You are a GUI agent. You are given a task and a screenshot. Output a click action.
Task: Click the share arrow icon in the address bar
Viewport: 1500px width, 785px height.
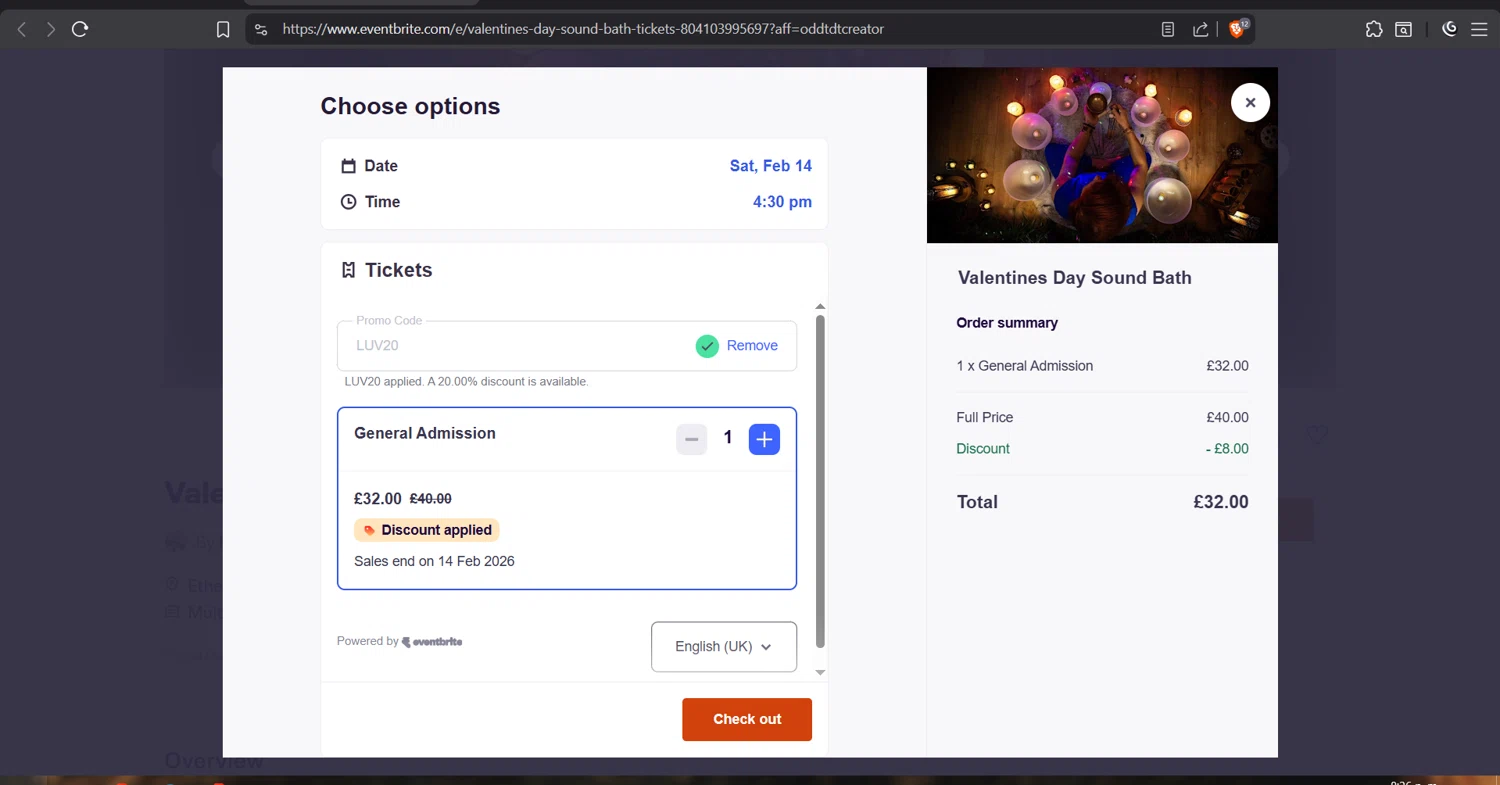tap(1200, 29)
